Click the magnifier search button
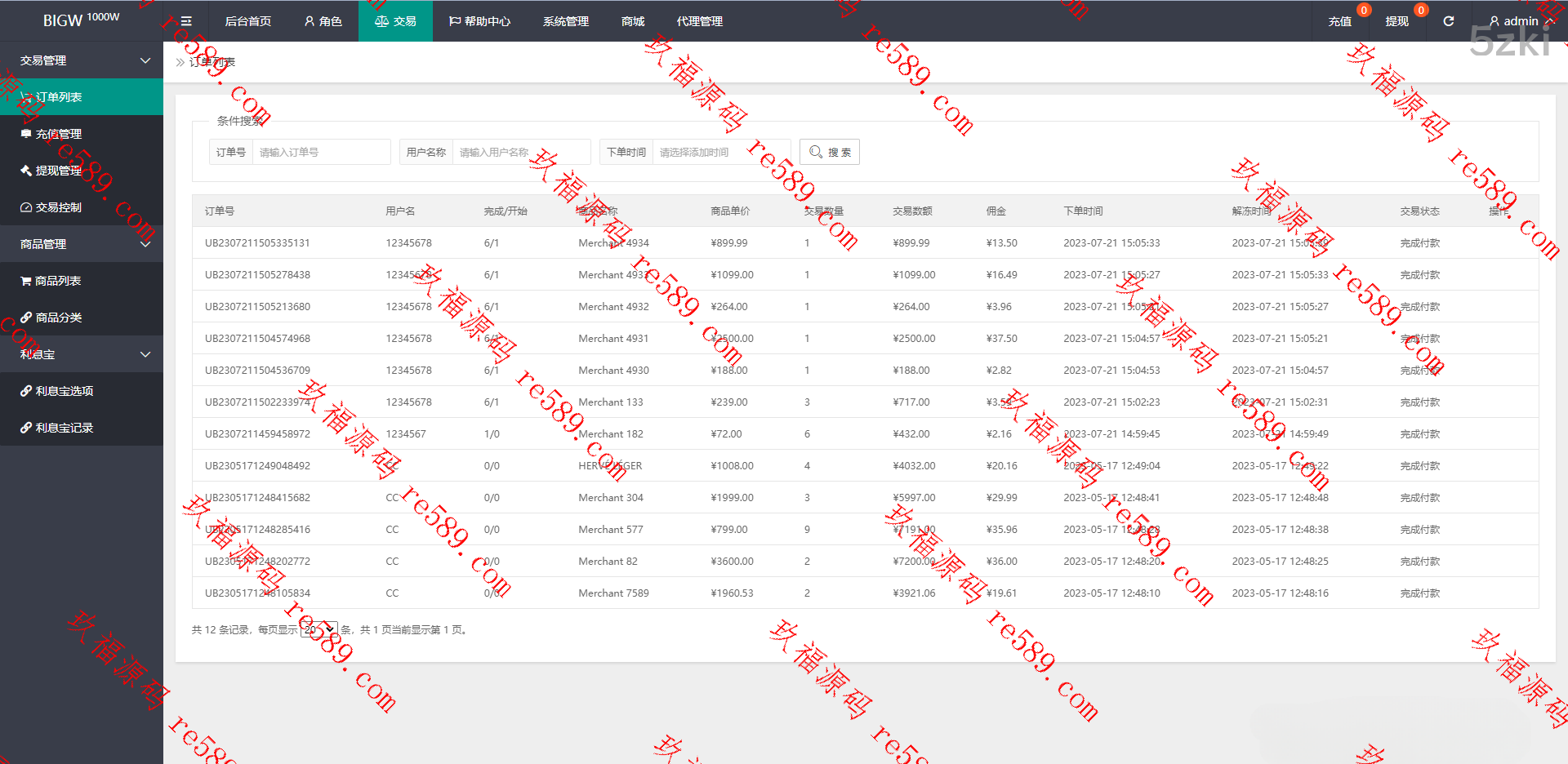Viewport: 1568px width, 764px height. [829, 152]
